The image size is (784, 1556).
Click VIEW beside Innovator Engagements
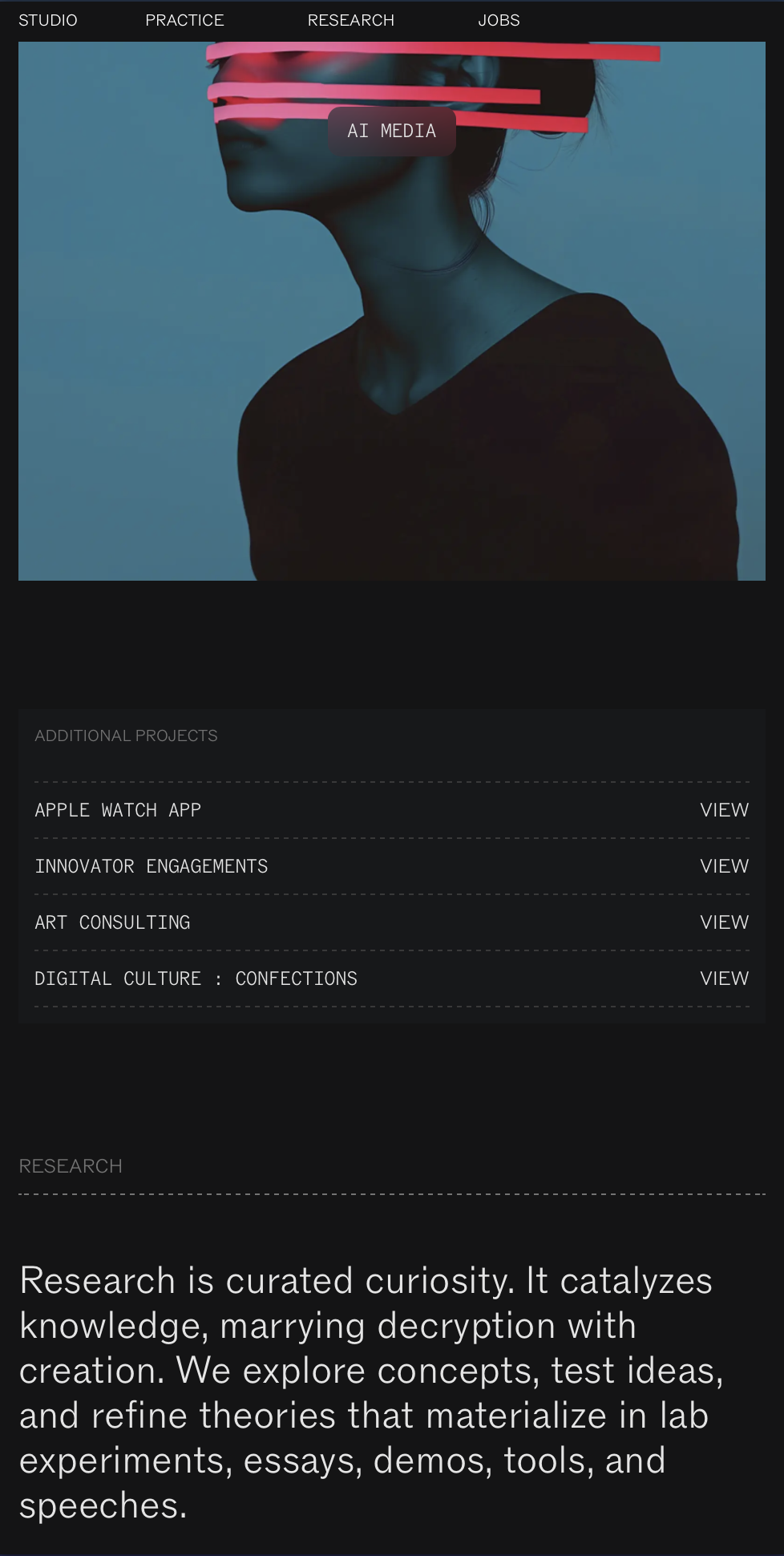tap(724, 866)
